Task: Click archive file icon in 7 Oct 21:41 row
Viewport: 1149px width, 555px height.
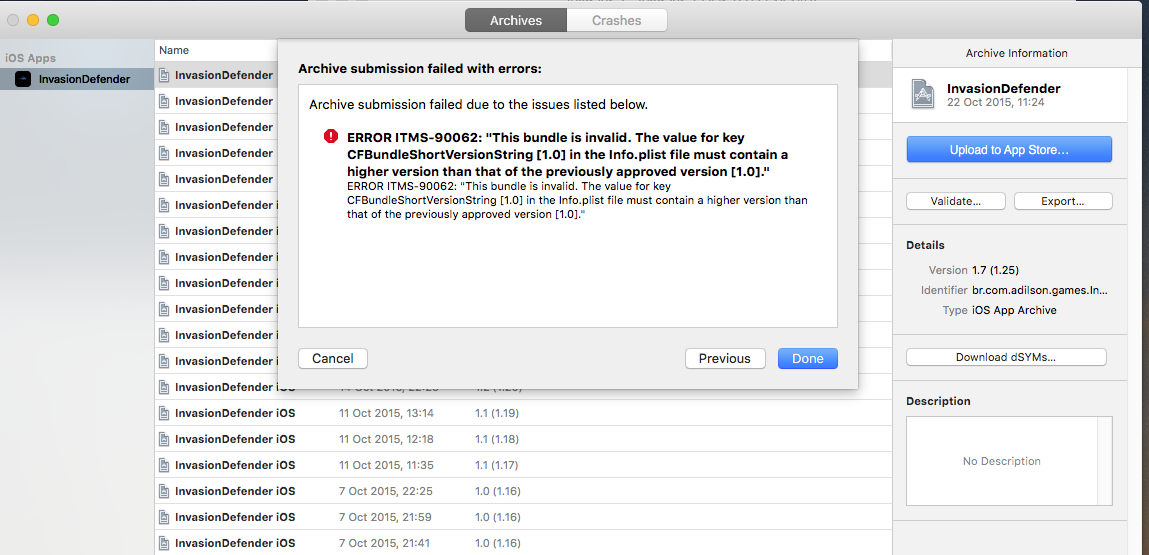Action: click(164, 543)
